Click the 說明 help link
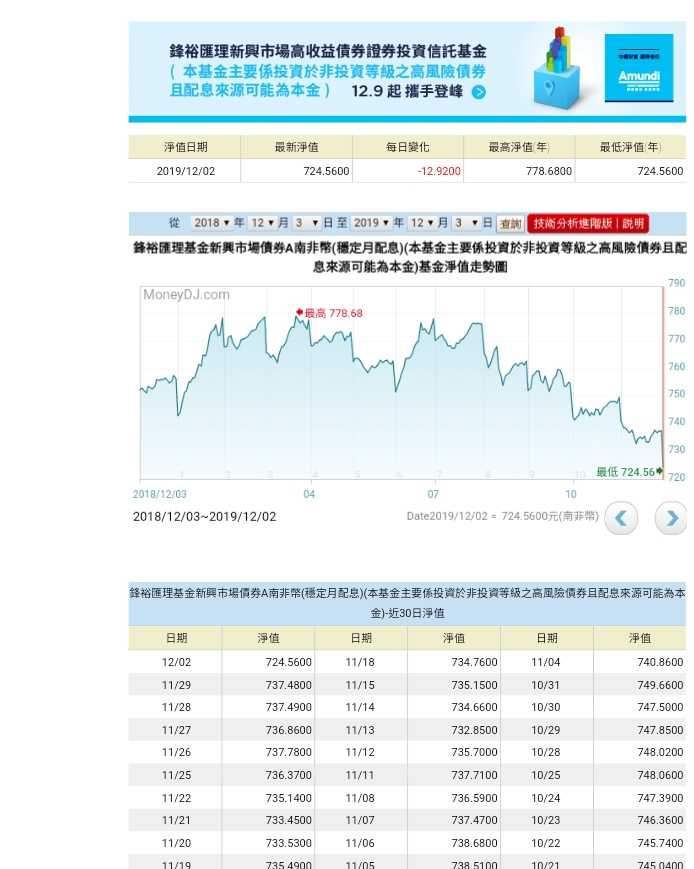 (x=633, y=223)
